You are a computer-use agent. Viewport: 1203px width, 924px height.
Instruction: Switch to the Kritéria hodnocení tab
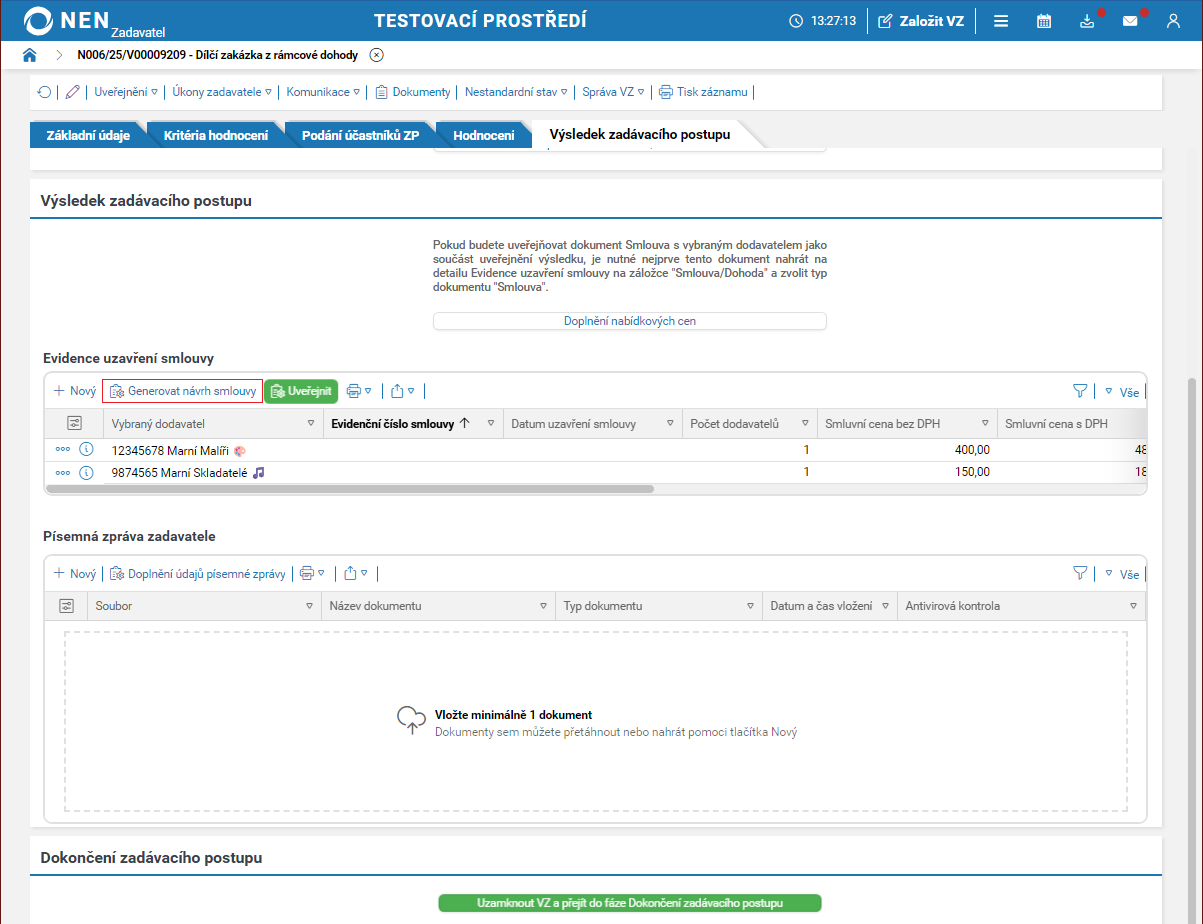(x=216, y=135)
